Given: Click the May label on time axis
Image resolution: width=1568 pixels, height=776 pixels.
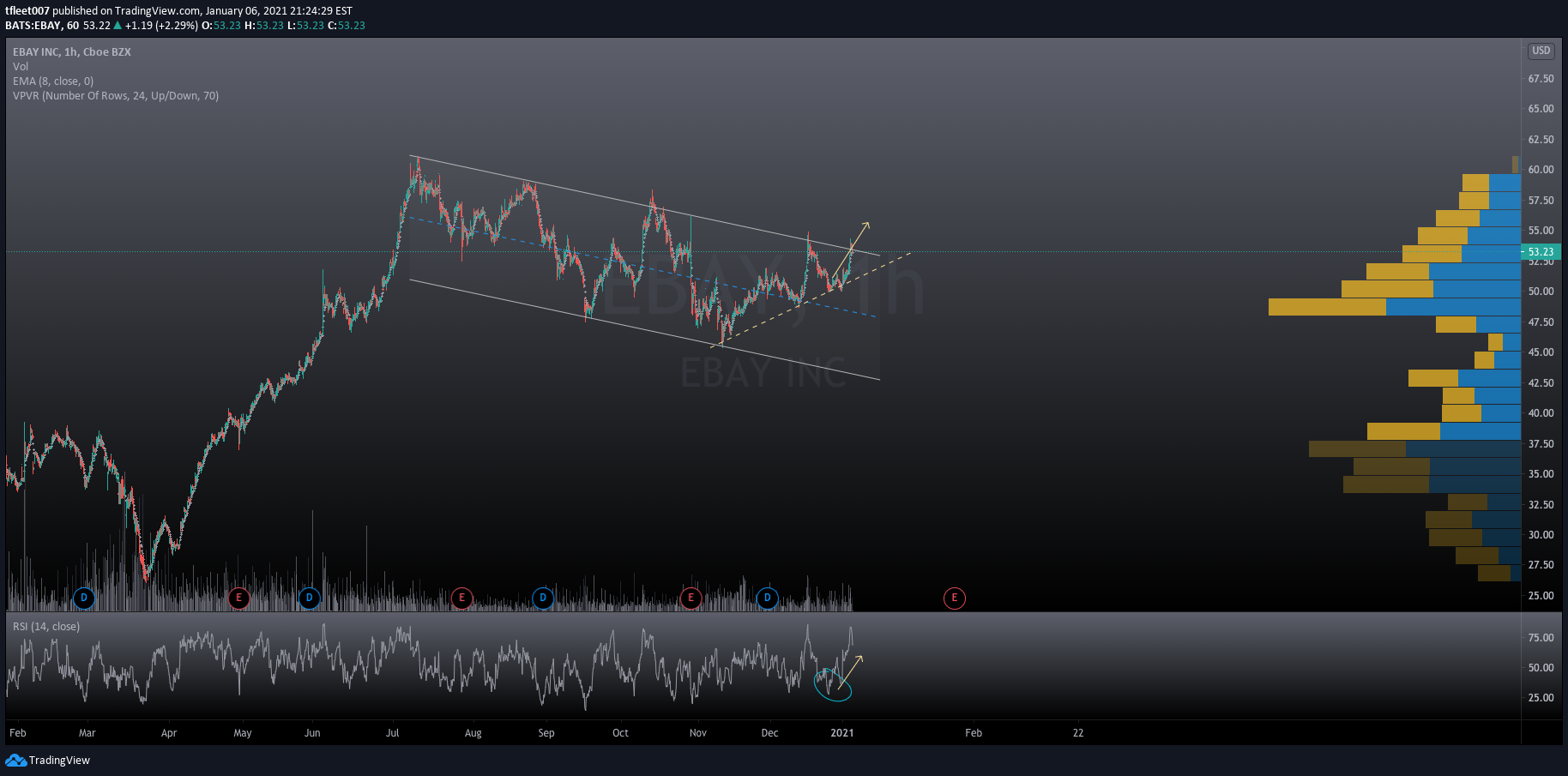Looking at the screenshot, I should (243, 733).
